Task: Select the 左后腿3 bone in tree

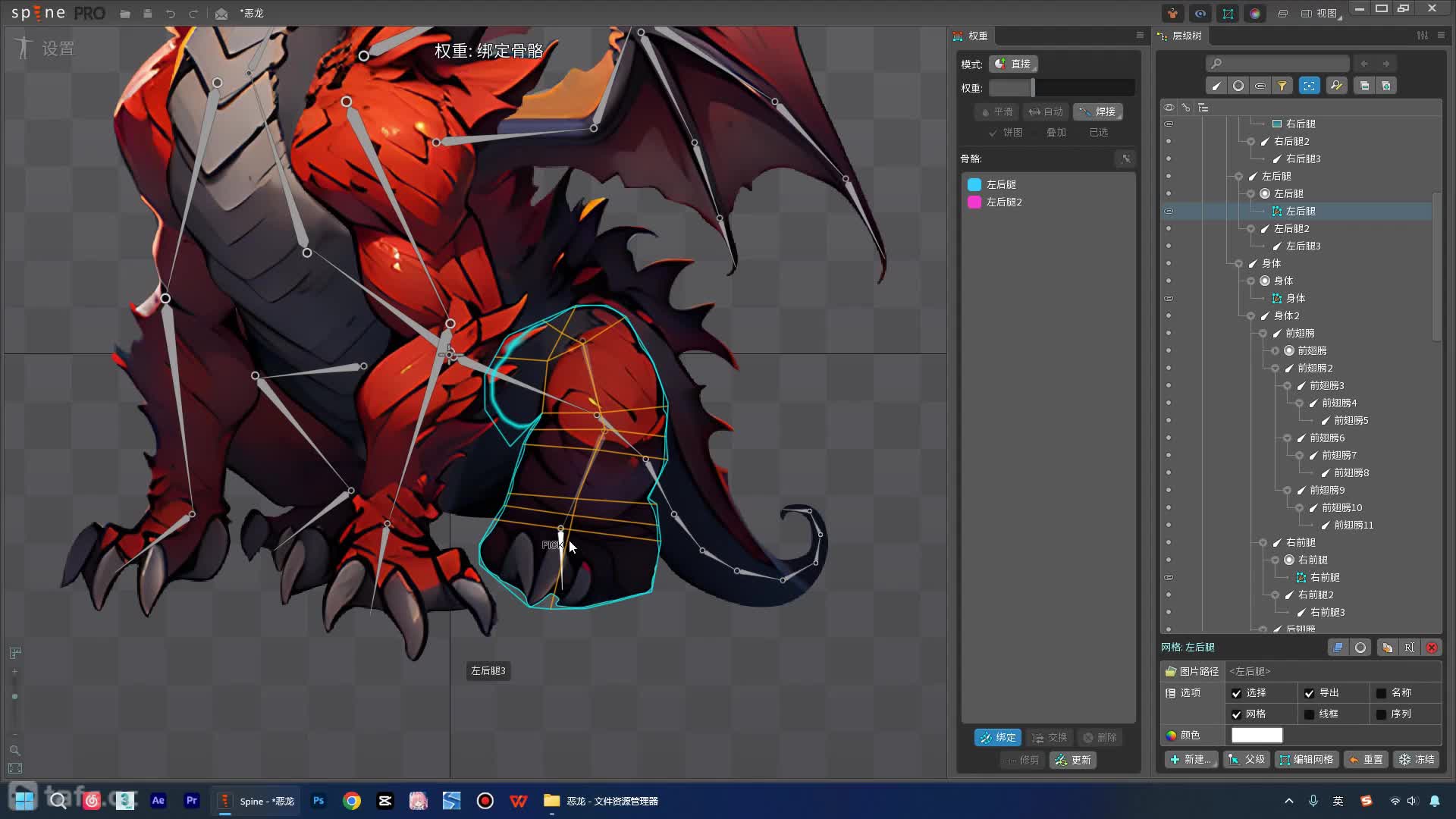Action: [x=1303, y=246]
